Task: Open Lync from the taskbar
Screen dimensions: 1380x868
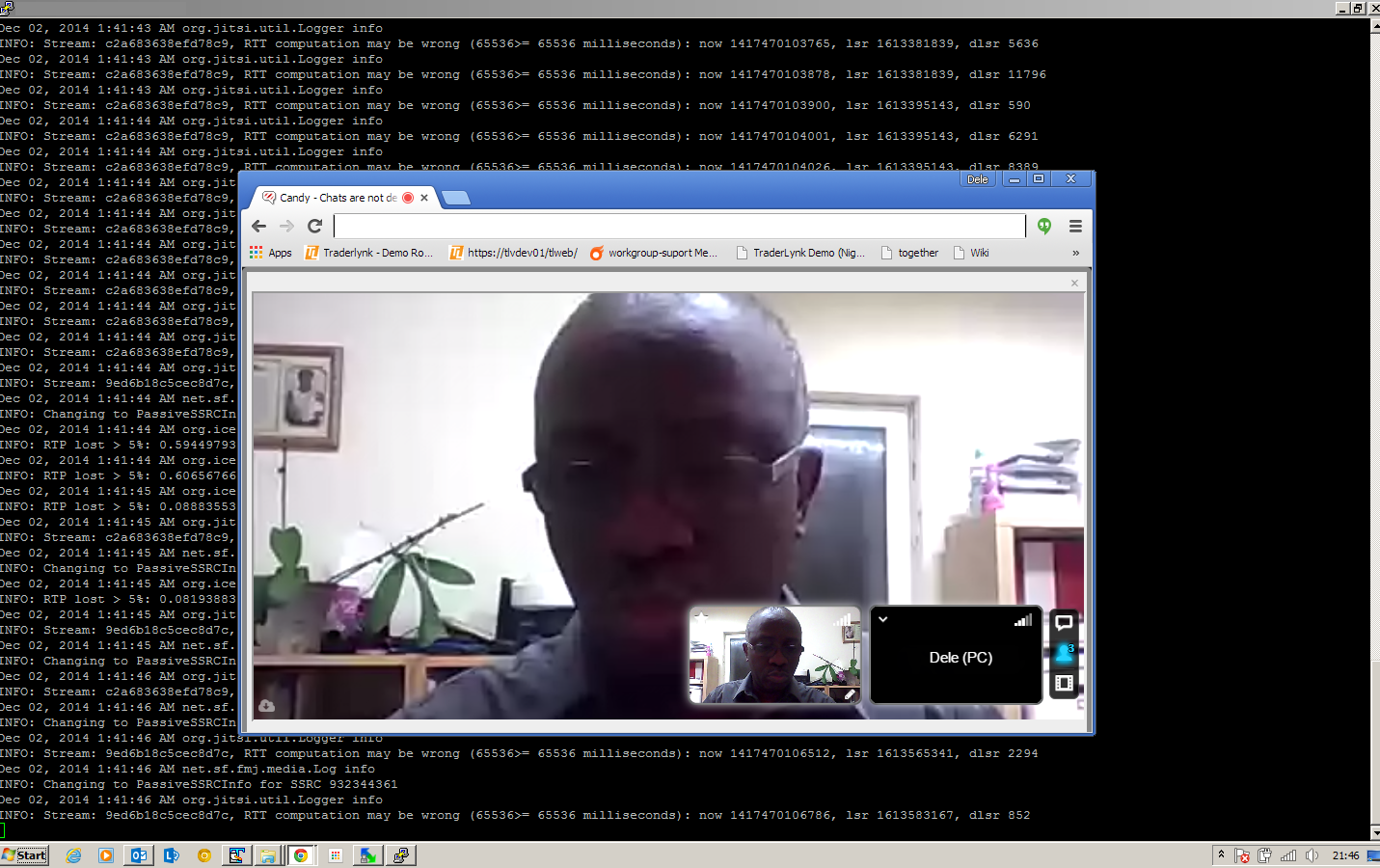Action: (x=172, y=855)
